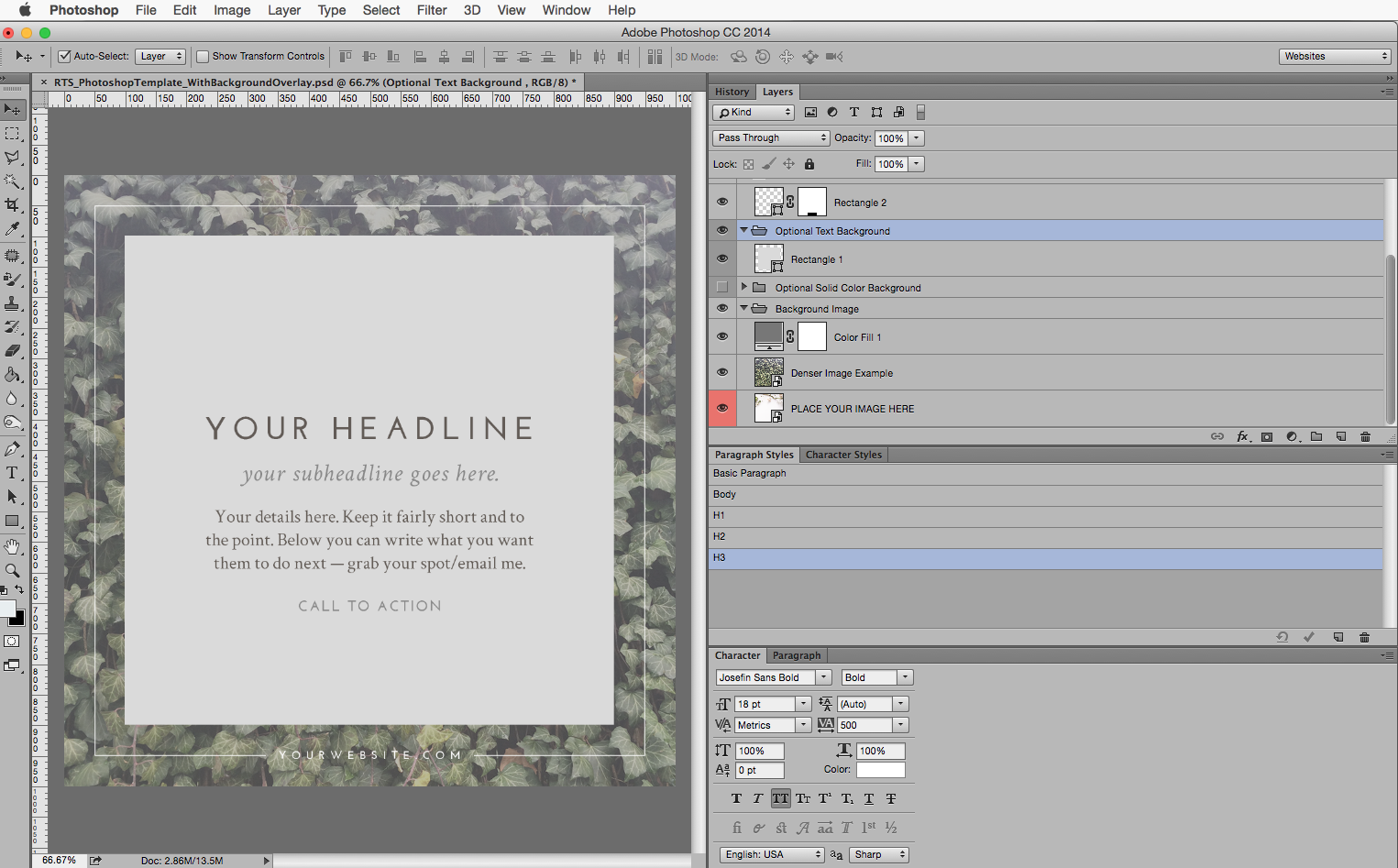Open the Filter menu
Image resolution: width=1398 pixels, height=868 pixels.
[x=432, y=10]
